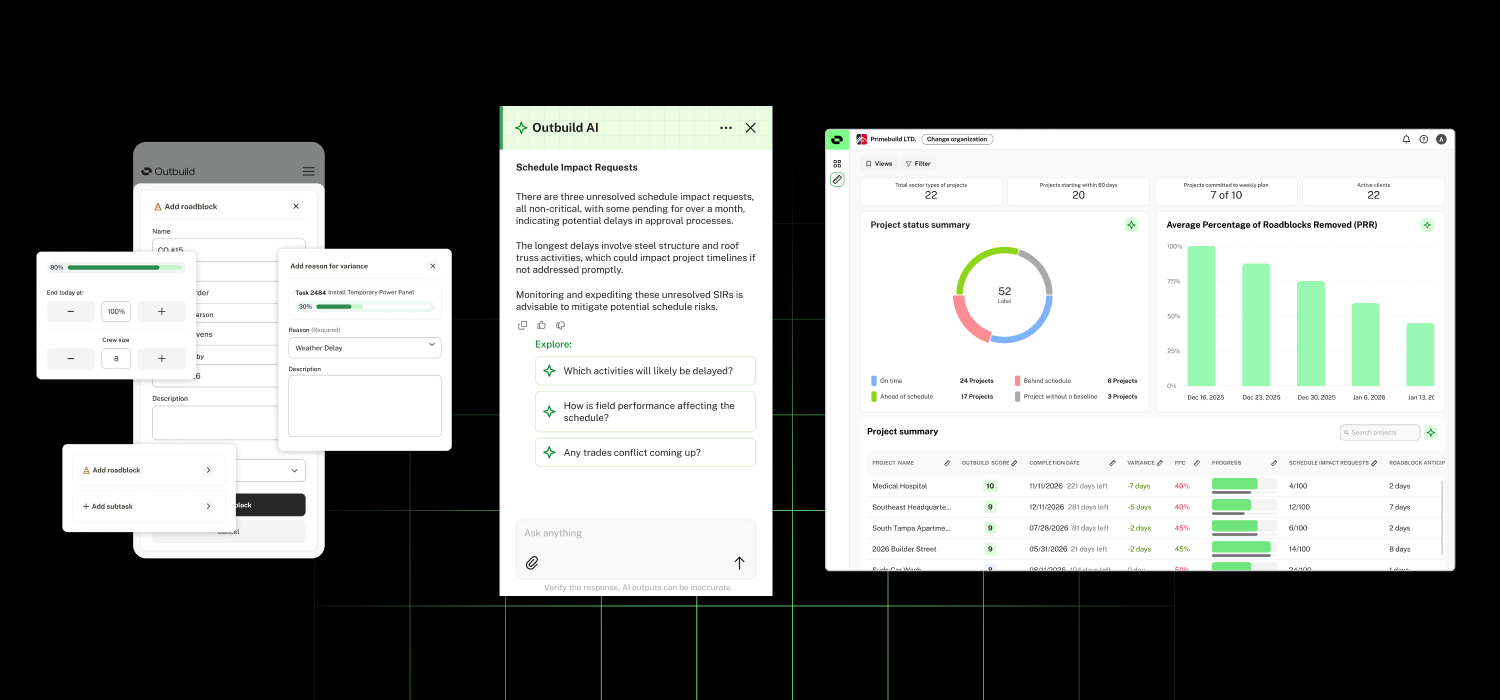Attach a file with the paperclip icon
Image resolution: width=1500 pixels, height=700 pixels.
(532, 563)
